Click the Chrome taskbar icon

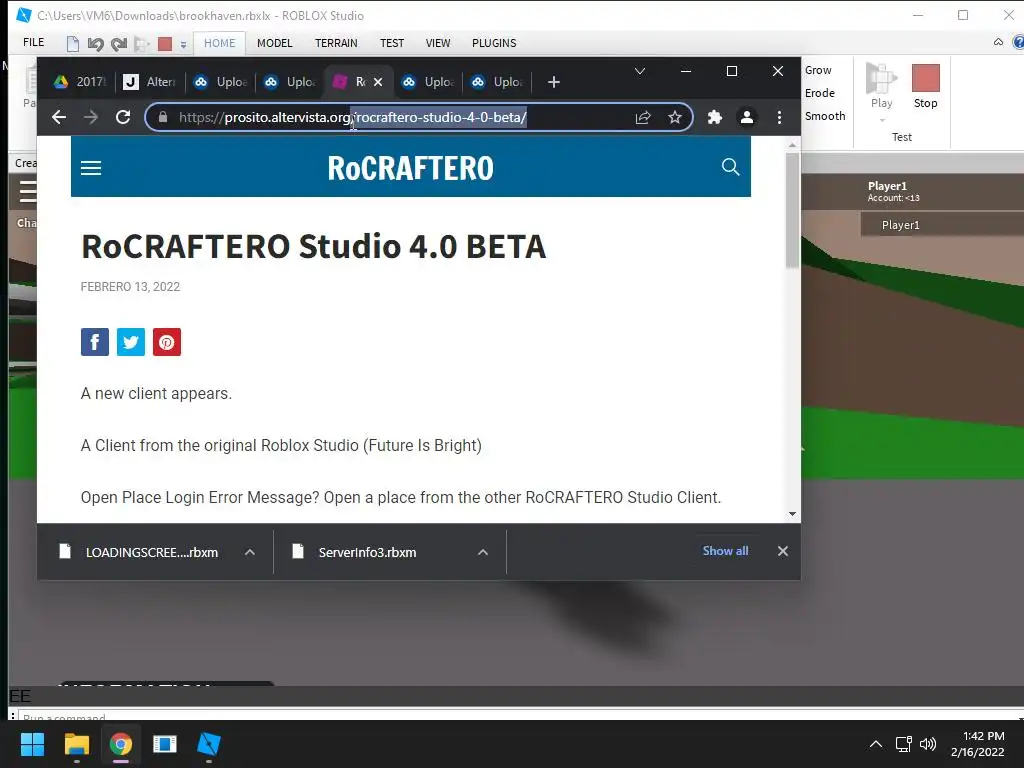(121, 744)
